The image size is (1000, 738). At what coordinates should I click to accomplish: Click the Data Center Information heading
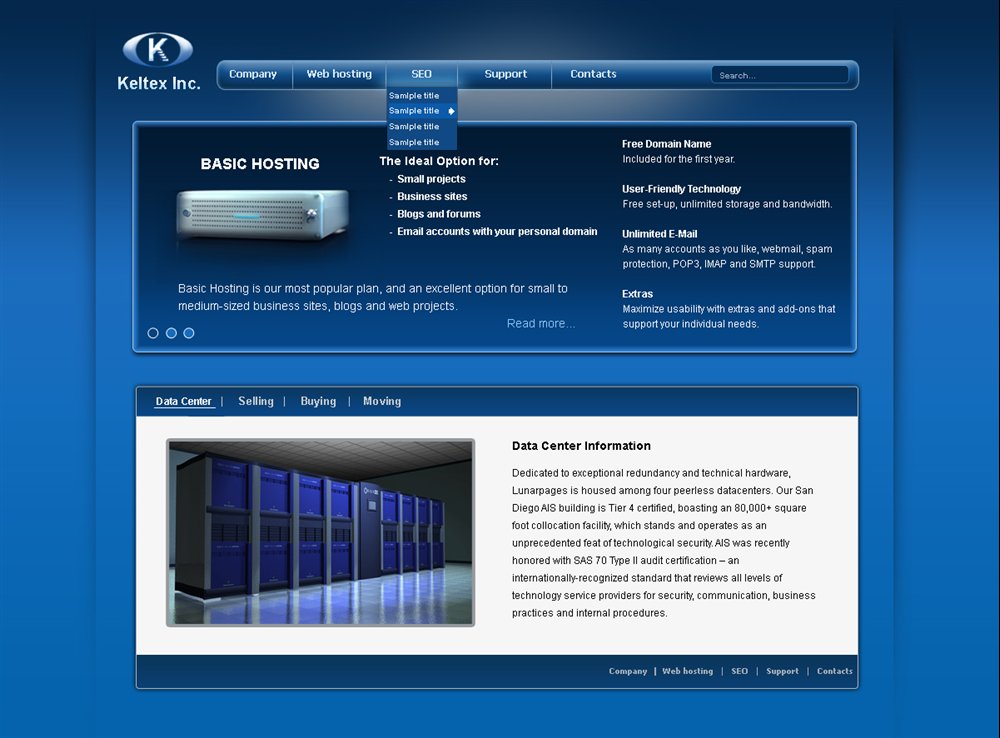(581, 446)
